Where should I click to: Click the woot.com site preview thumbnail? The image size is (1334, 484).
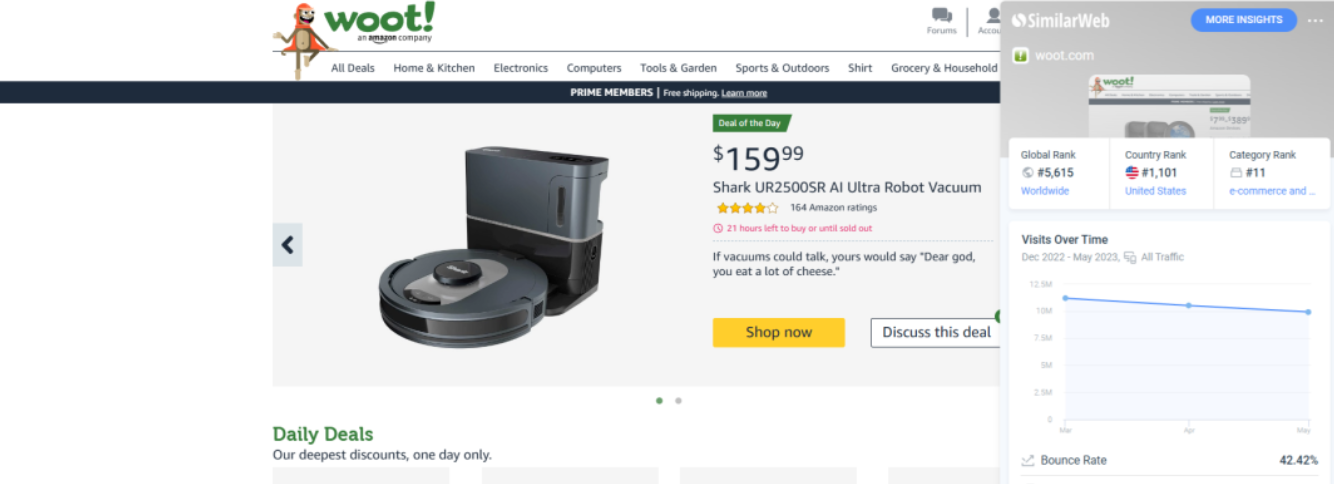coord(1168,106)
